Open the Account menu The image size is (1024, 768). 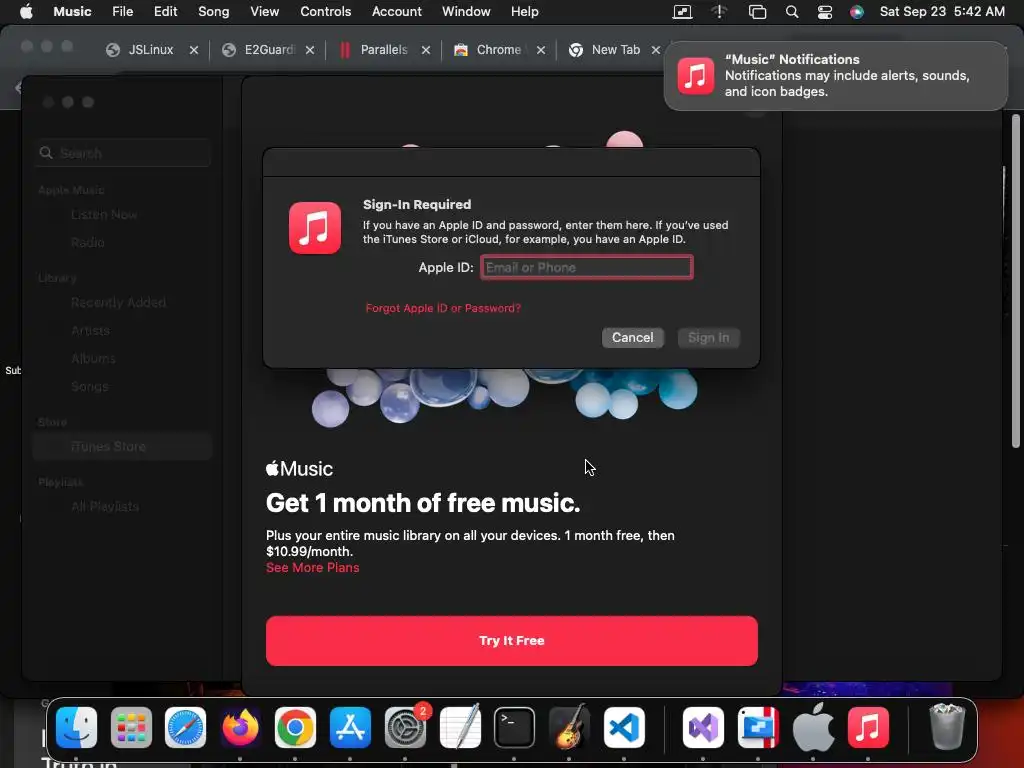(396, 11)
